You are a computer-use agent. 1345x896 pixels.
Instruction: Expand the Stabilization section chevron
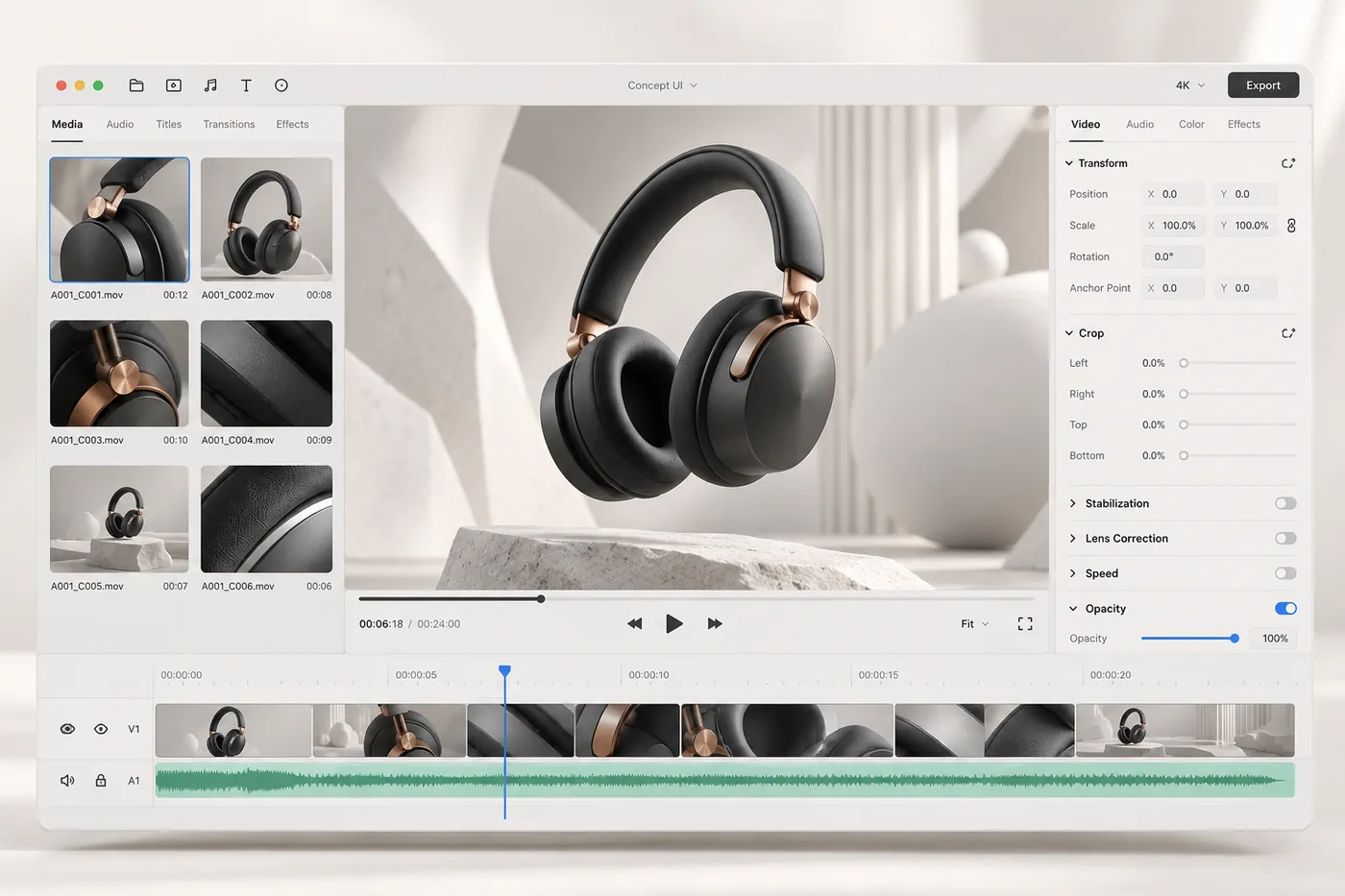(1073, 503)
